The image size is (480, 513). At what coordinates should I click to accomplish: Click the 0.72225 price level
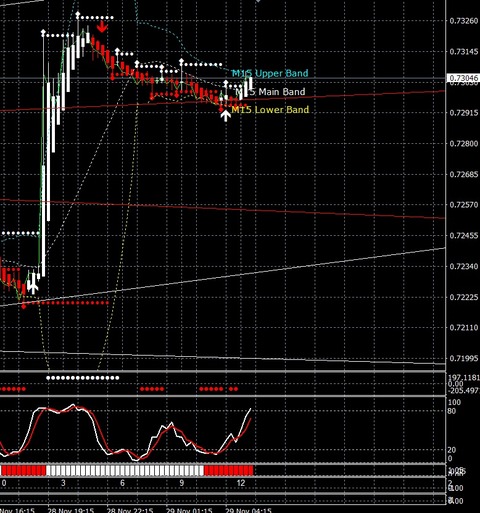pyautogui.click(x=464, y=297)
